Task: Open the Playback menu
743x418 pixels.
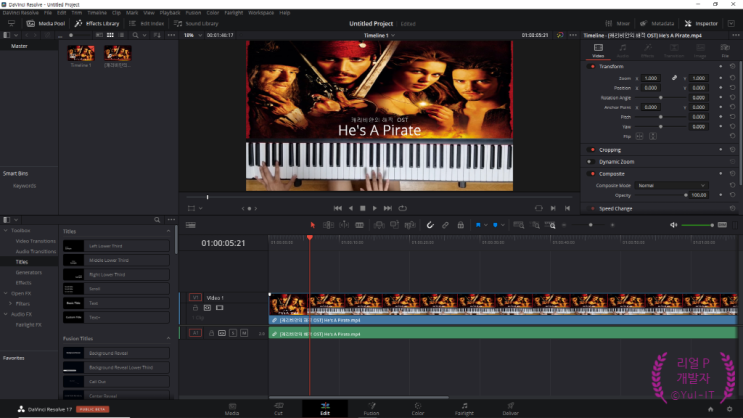Action: pos(170,13)
